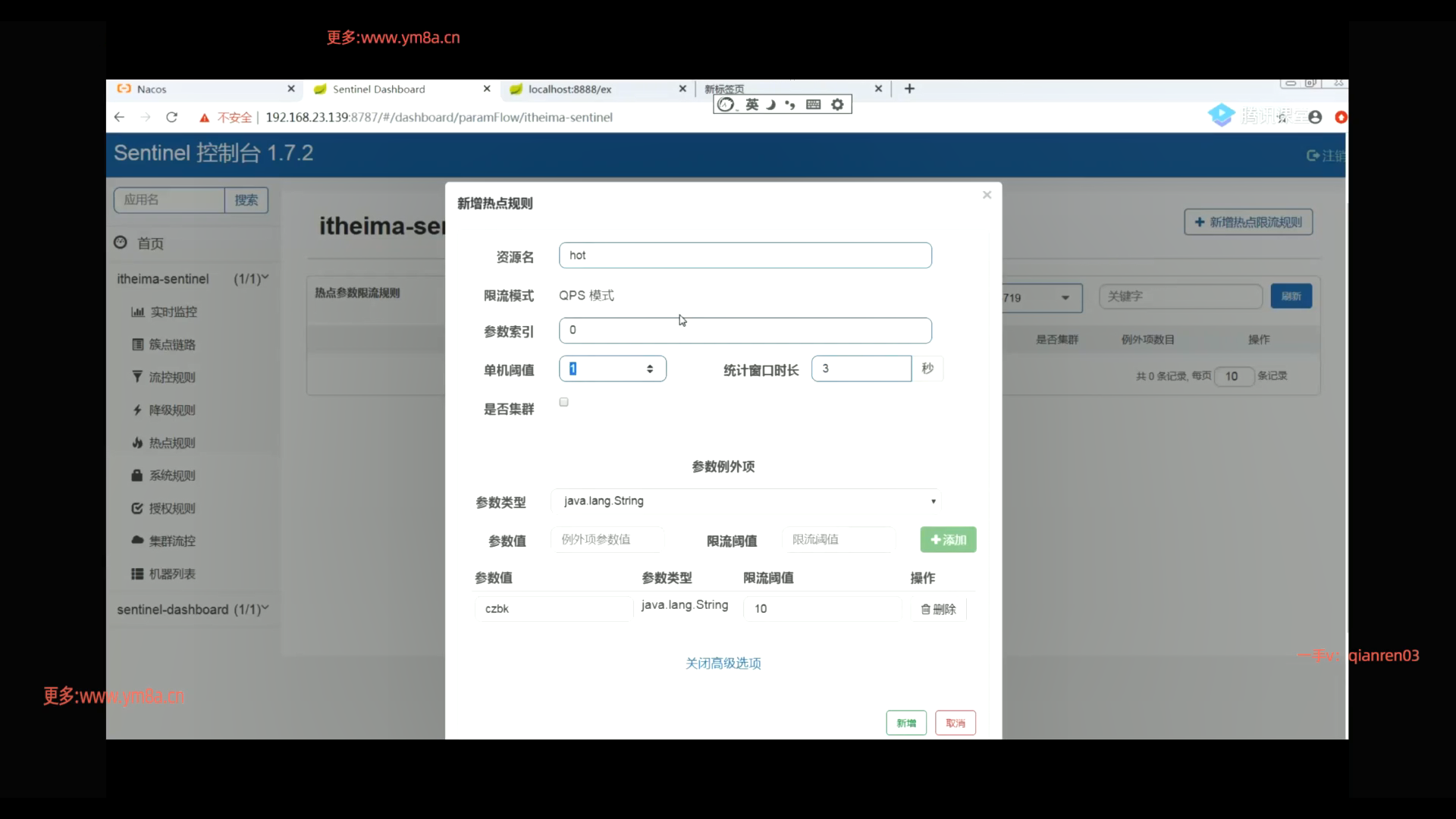Screen dimensions: 1456x819
Task: Click the hotspot rules flame icon
Action: click(x=137, y=443)
